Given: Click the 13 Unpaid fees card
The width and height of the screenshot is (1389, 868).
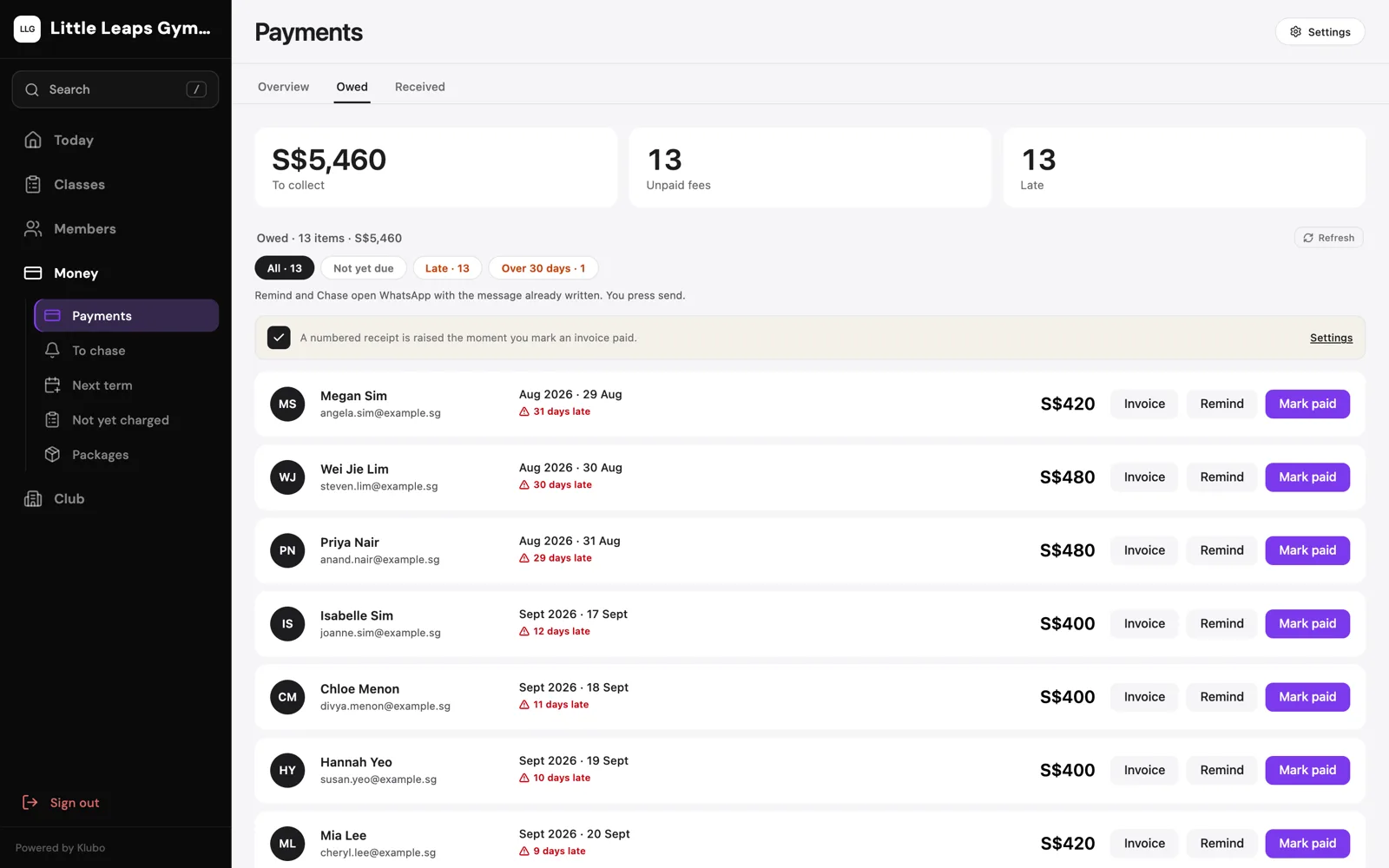Looking at the screenshot, I should point(810,168).
